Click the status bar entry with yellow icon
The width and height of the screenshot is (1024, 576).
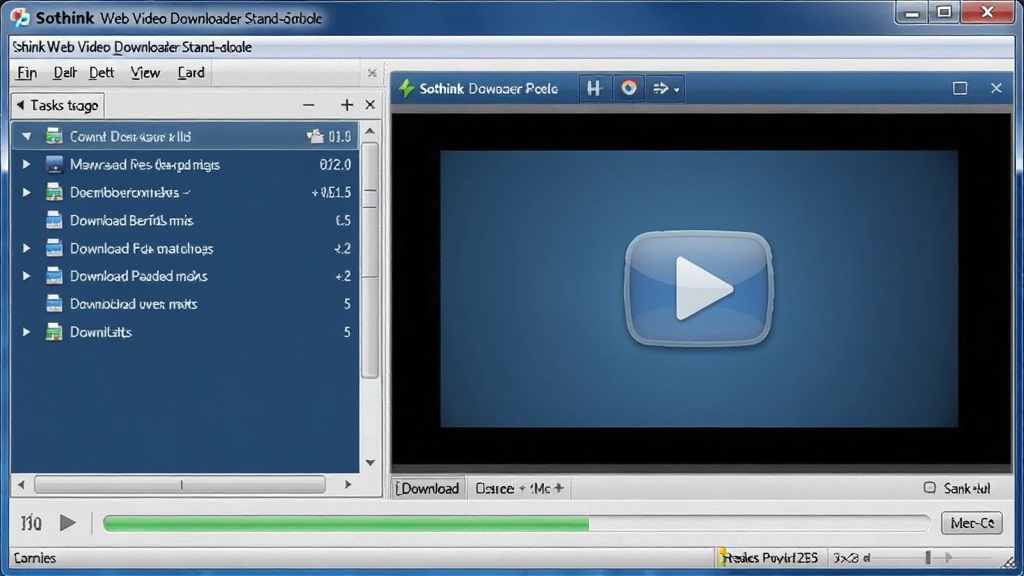(769, 558)
